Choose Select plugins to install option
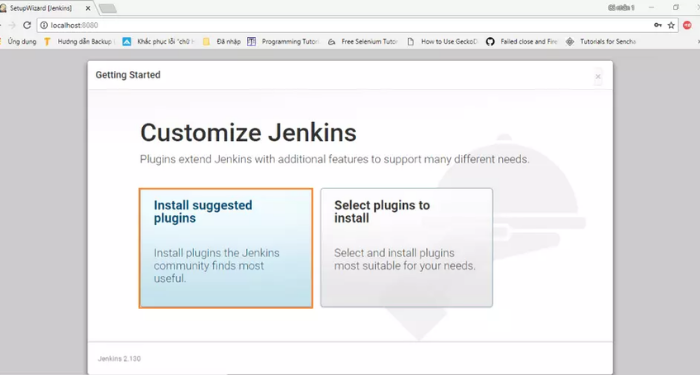This screenshot has width=700, height=375. pos(406,248)
